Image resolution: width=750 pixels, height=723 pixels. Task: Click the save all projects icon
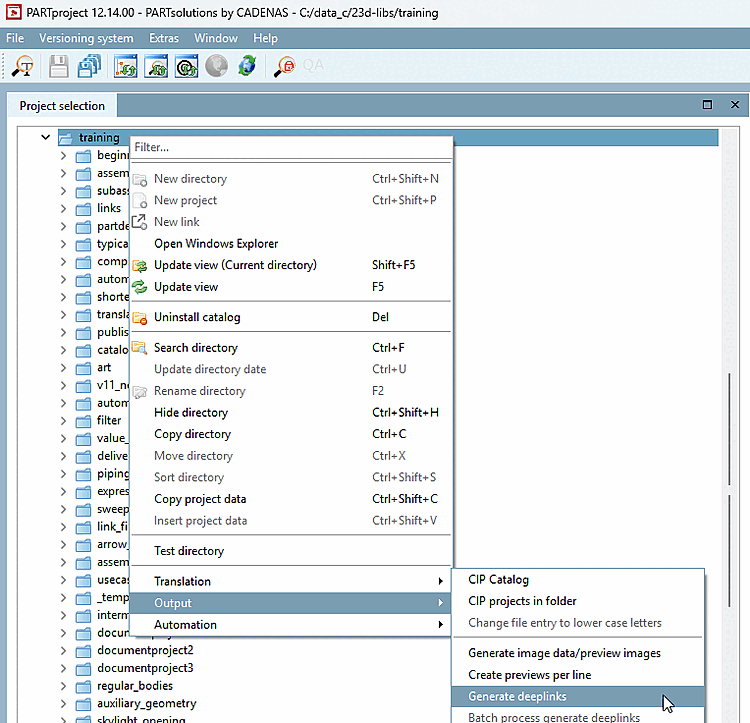click(89, 66)
